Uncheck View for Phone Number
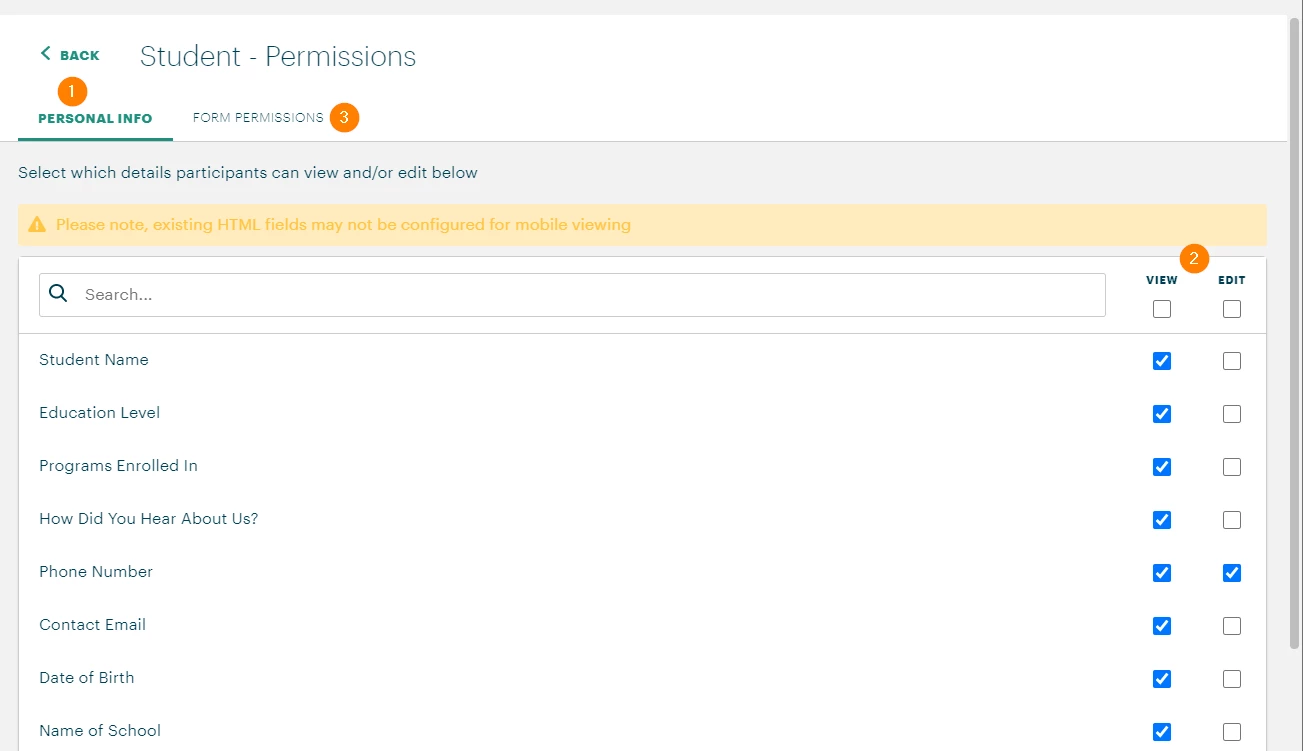1303x751 pixels. click(1162, 573)
